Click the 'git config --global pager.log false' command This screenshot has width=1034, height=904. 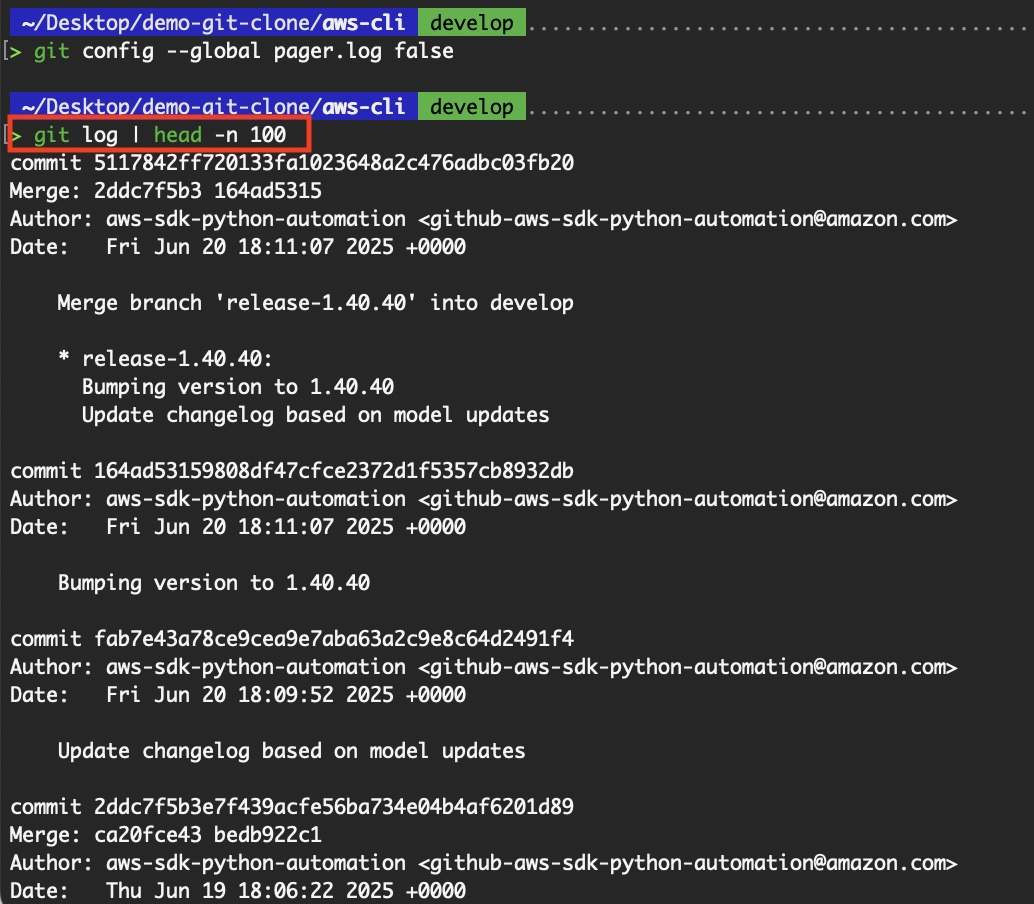click(x=244, y=51)
